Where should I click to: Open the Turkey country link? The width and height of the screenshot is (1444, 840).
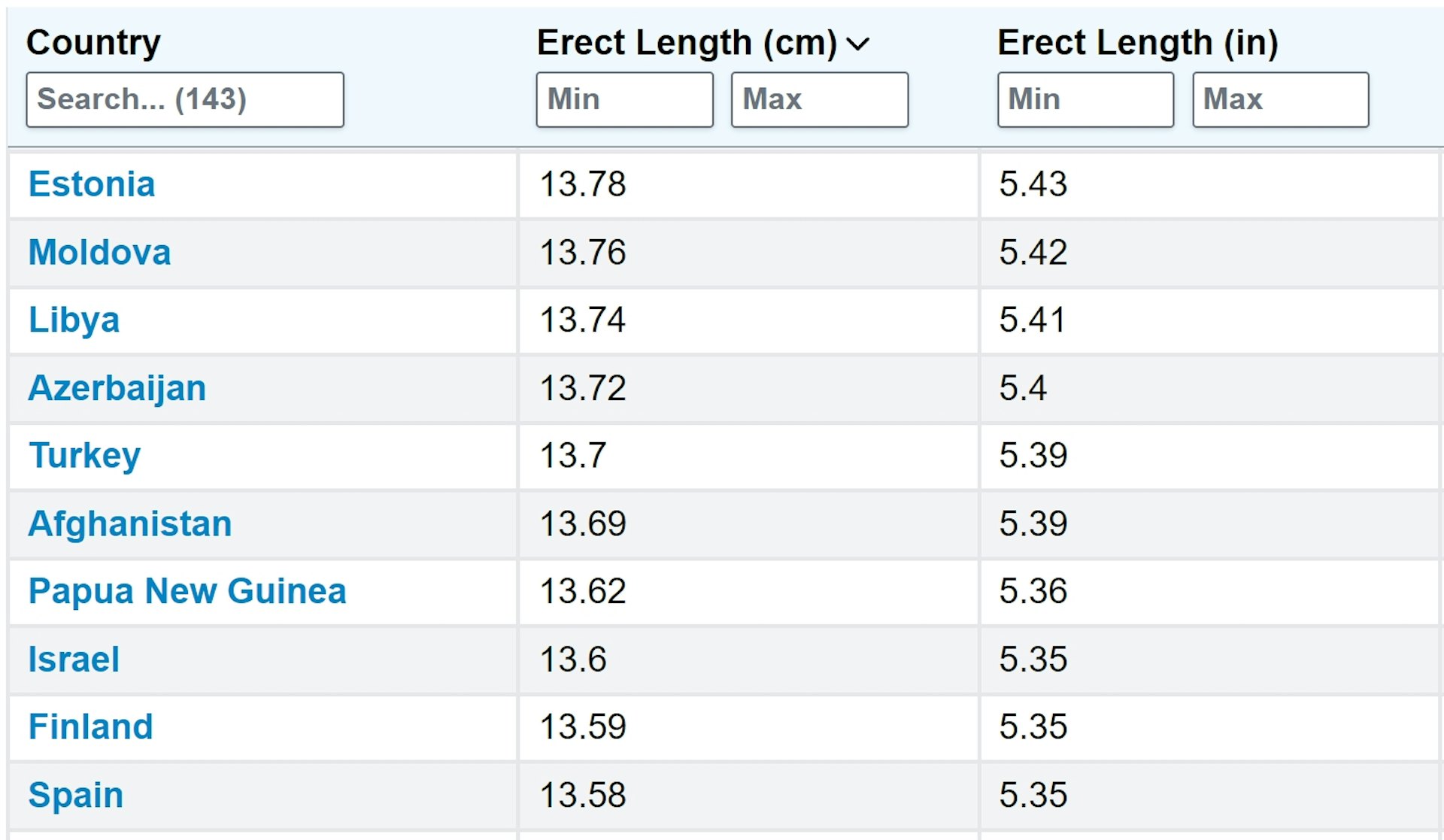click(84, 456)
